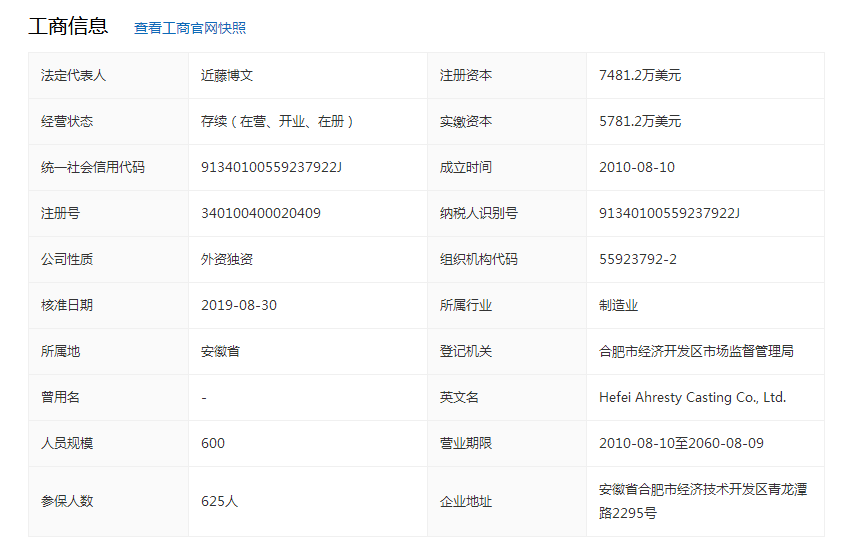The width and height of the screenshot is (854, 550).
Task: Select the 营业期限 label
Action: click(466, 443)
